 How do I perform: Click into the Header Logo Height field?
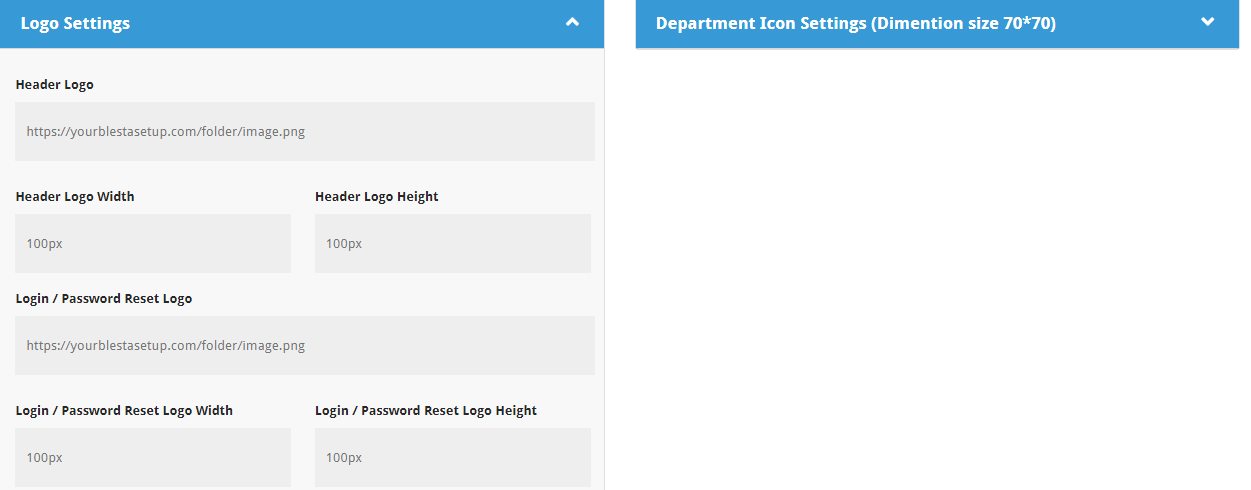point(452,243)
